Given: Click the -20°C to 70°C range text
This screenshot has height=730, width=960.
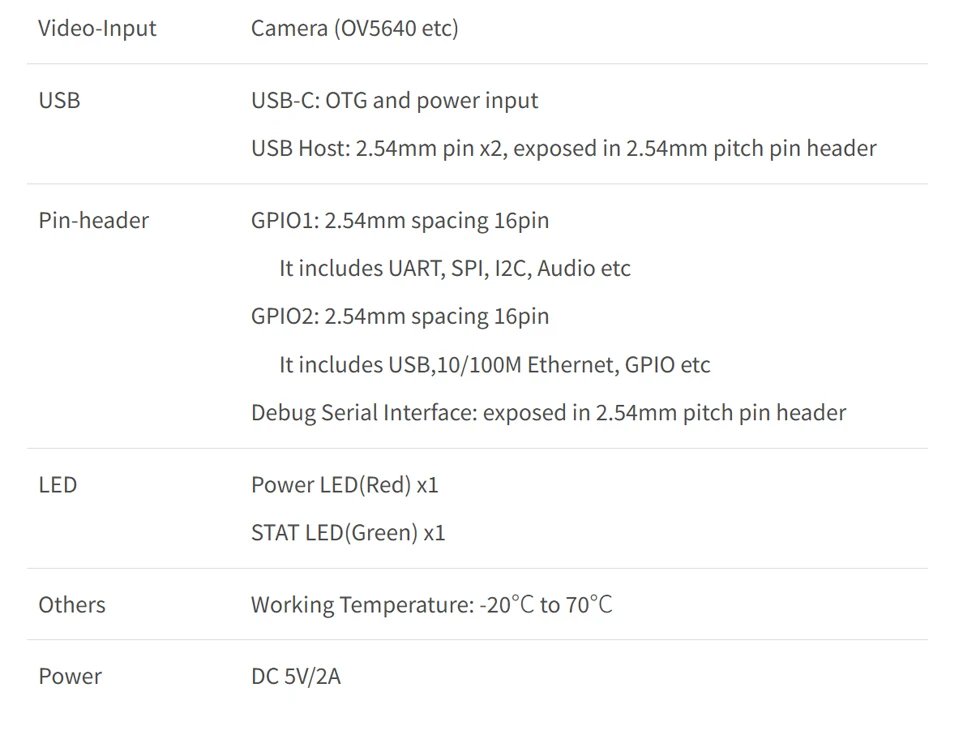Looking at the screenshot, I should (x=546, y=604).
